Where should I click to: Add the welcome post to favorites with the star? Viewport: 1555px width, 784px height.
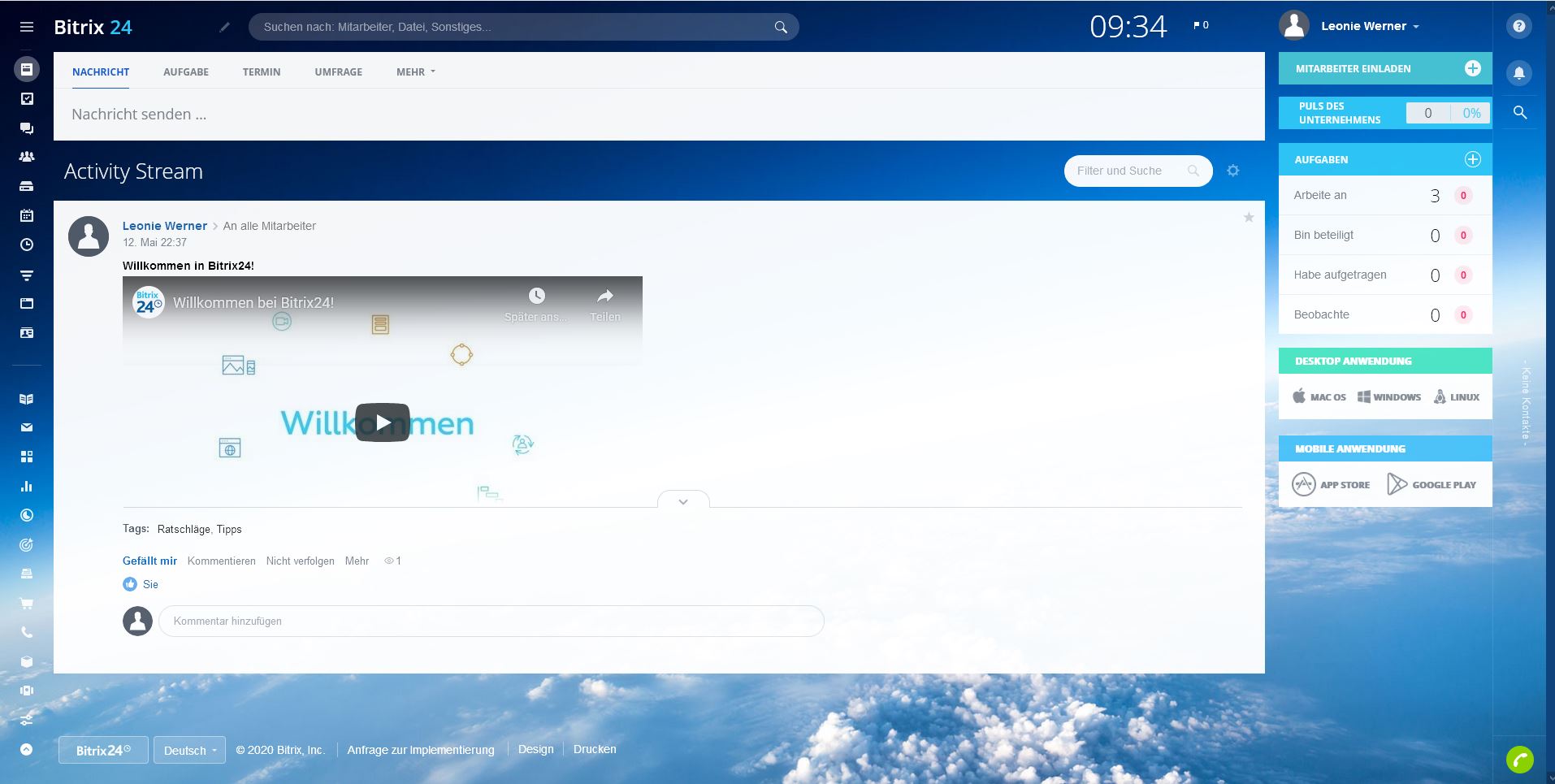(1249, 217)
